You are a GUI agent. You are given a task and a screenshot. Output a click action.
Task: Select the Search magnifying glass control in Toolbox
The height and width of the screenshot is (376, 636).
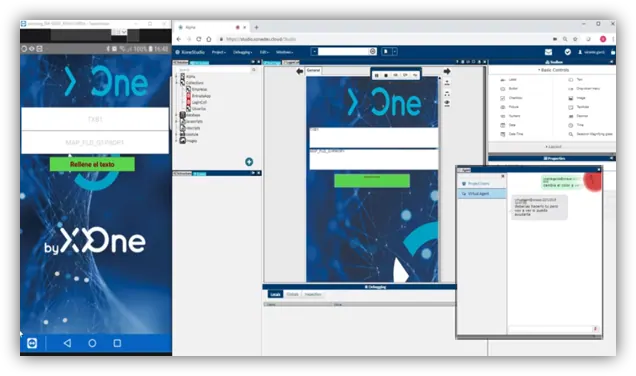[x=591, y=134]
